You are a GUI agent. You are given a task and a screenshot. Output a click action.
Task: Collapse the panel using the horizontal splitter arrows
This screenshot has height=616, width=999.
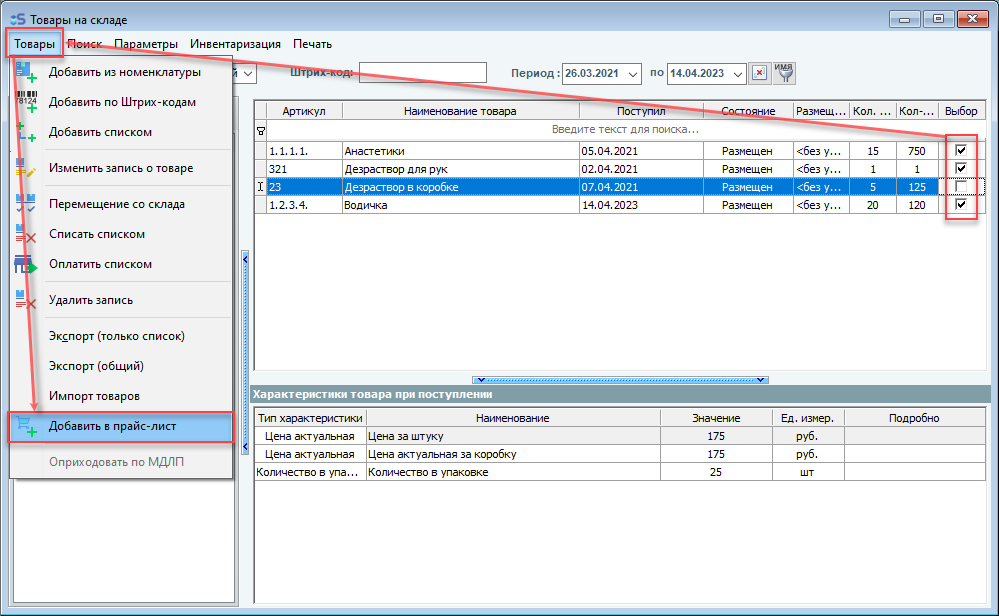(620, 380)
